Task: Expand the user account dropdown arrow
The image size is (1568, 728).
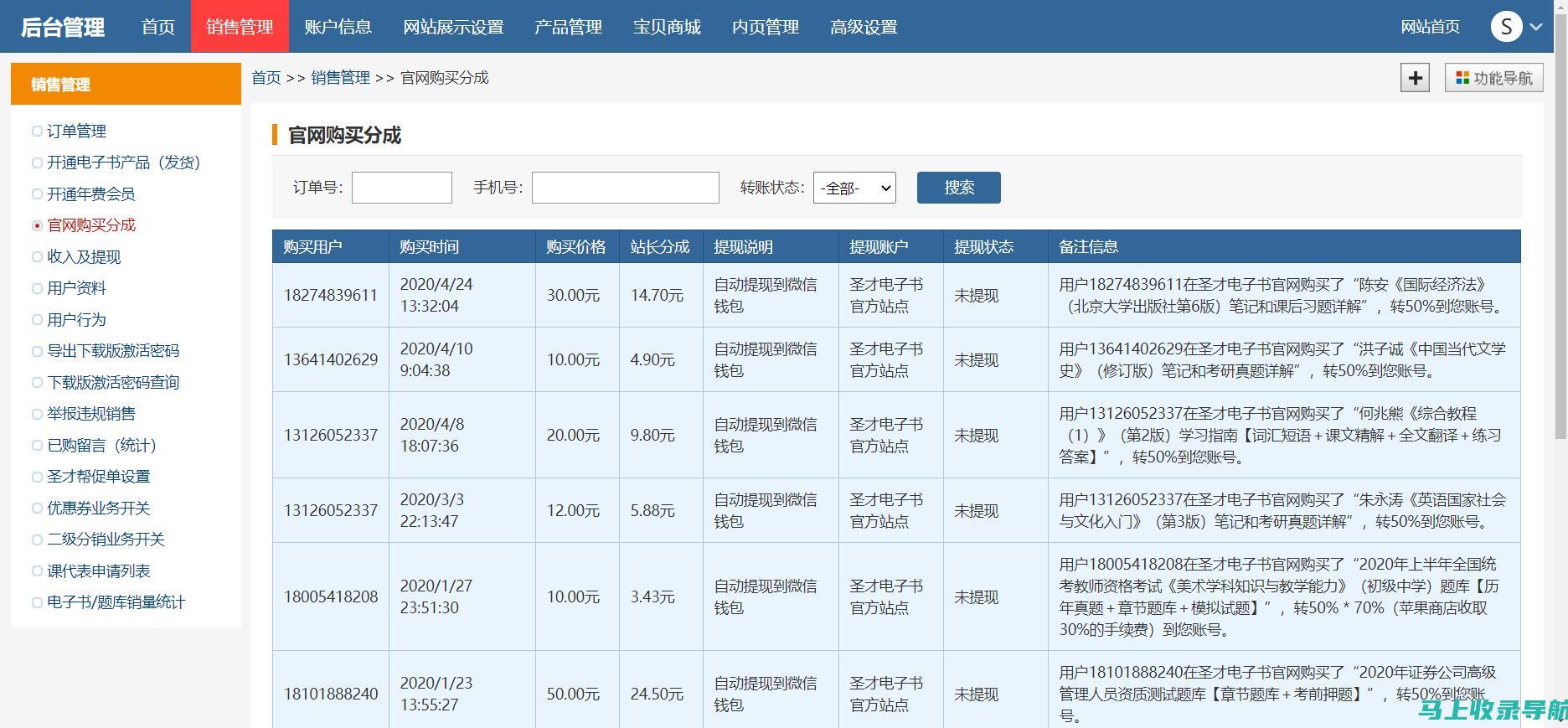Action: point(1536,27)
